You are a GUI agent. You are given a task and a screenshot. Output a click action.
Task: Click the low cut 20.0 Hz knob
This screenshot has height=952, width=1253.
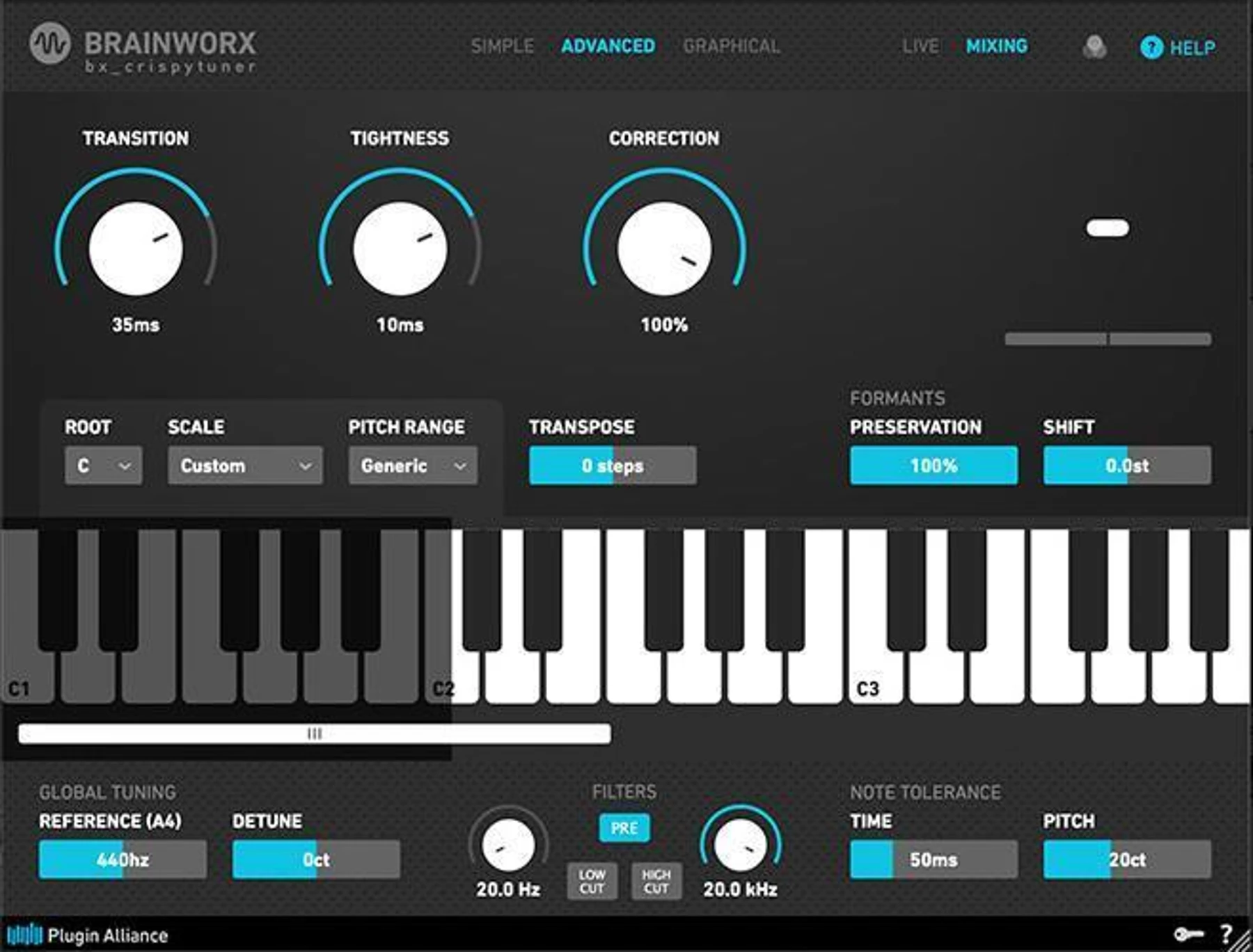[x=509, y=845]
